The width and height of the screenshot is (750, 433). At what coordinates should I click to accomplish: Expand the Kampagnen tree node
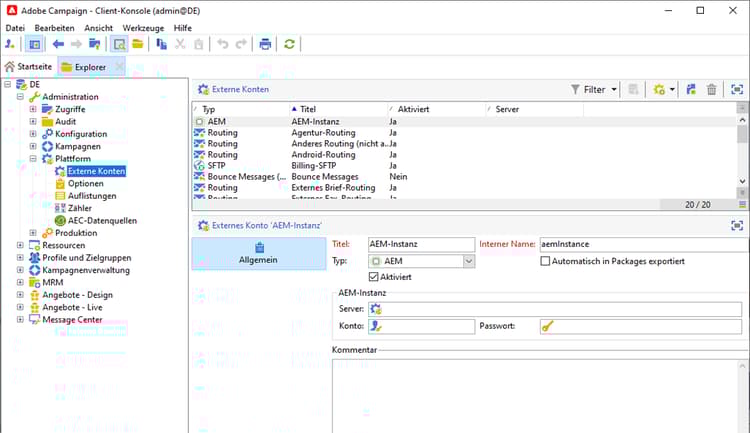tap(33, 146)
